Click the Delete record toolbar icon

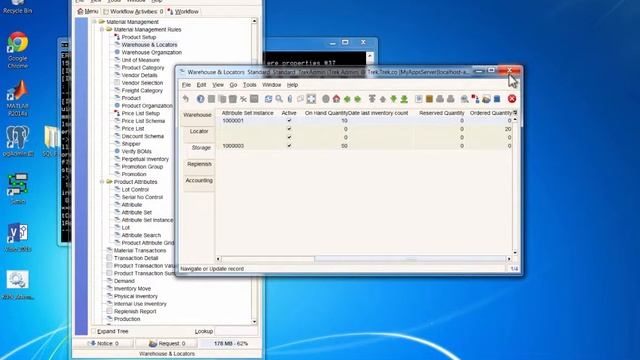[x=233, y=99]
